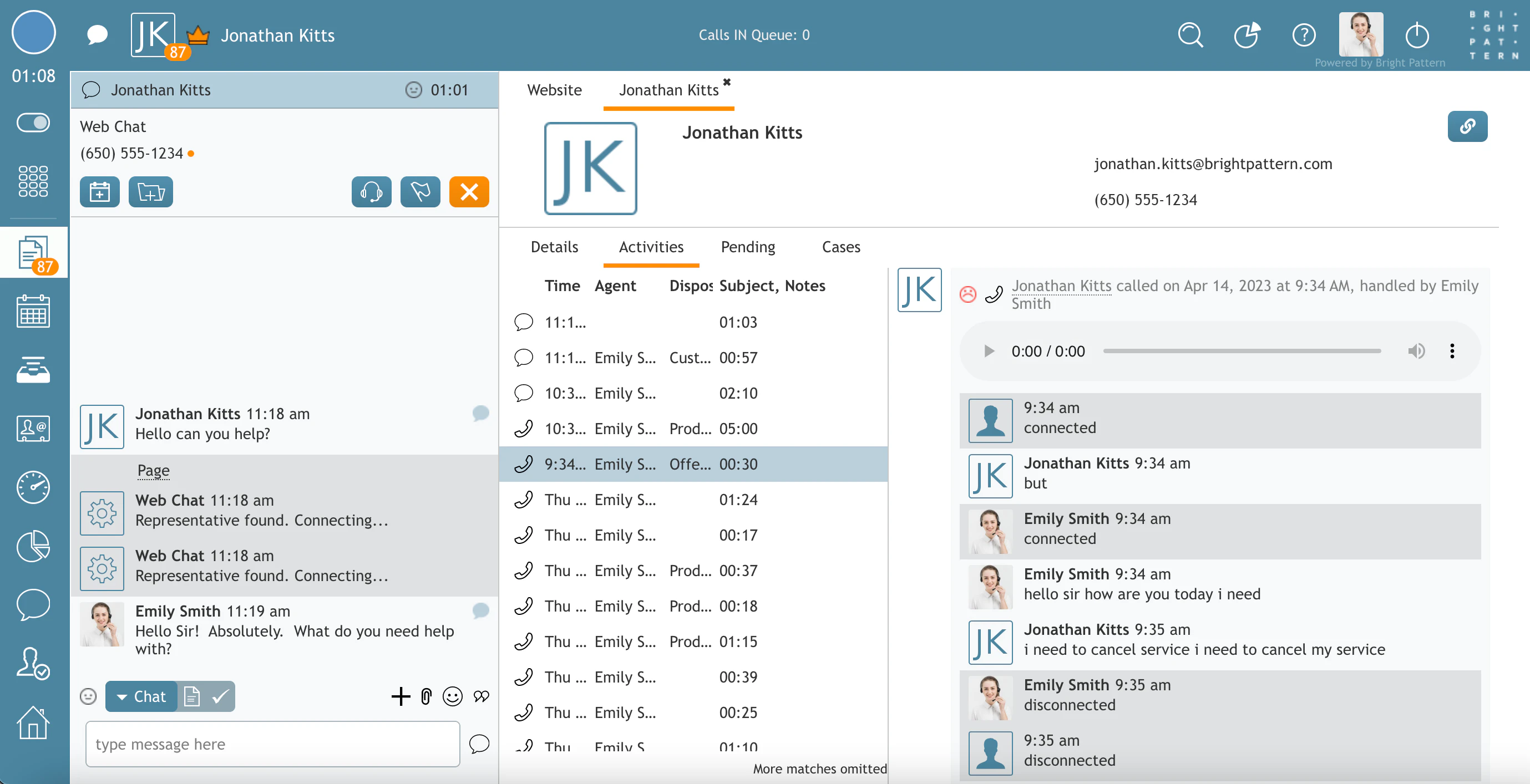The height and width of the screenshot is (784, 1530).
Task: Open the dashboard gauge view
Action: click(33, 487)
